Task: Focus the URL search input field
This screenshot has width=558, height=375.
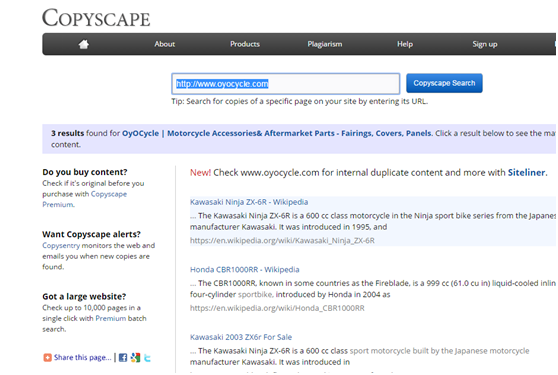Action: 286,84
